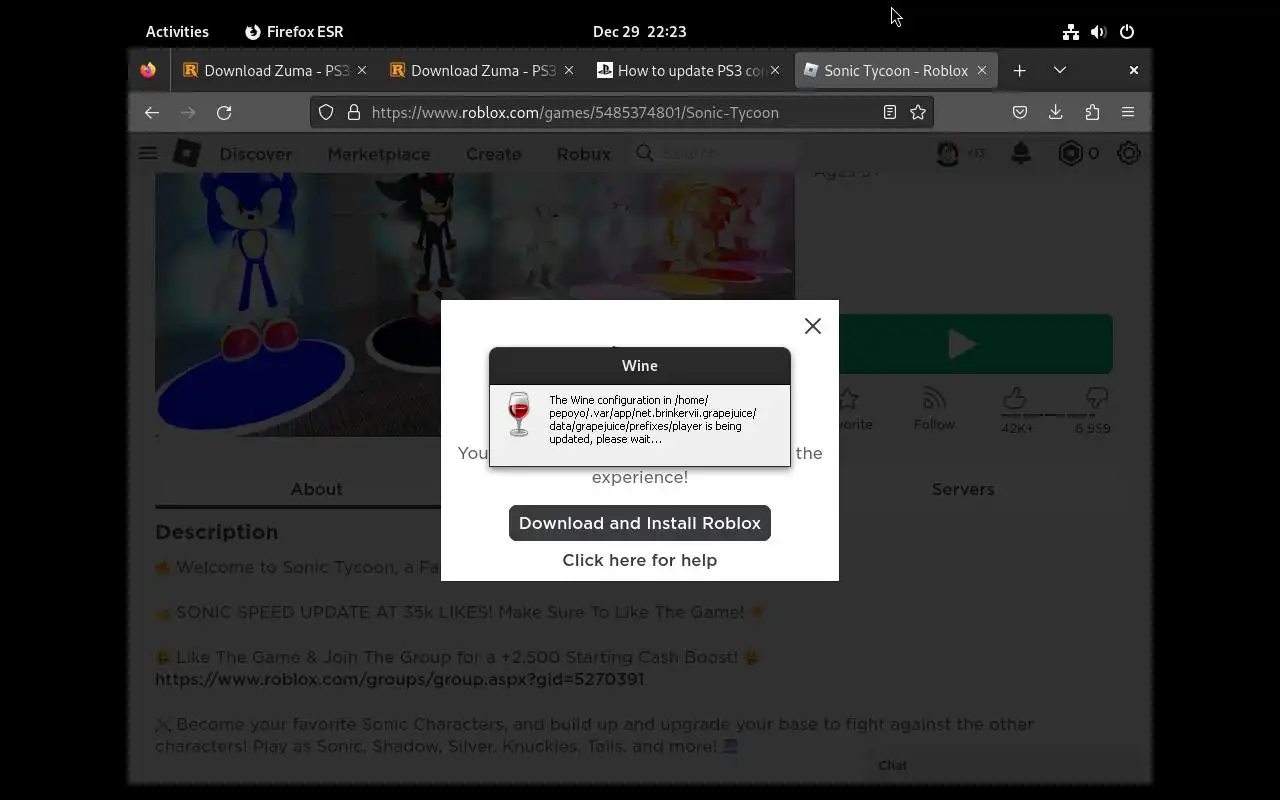The width and height of the screenshot is (1280, 800).
Task: Click Download and Install Roblox button
Action: tap(640, 523)
